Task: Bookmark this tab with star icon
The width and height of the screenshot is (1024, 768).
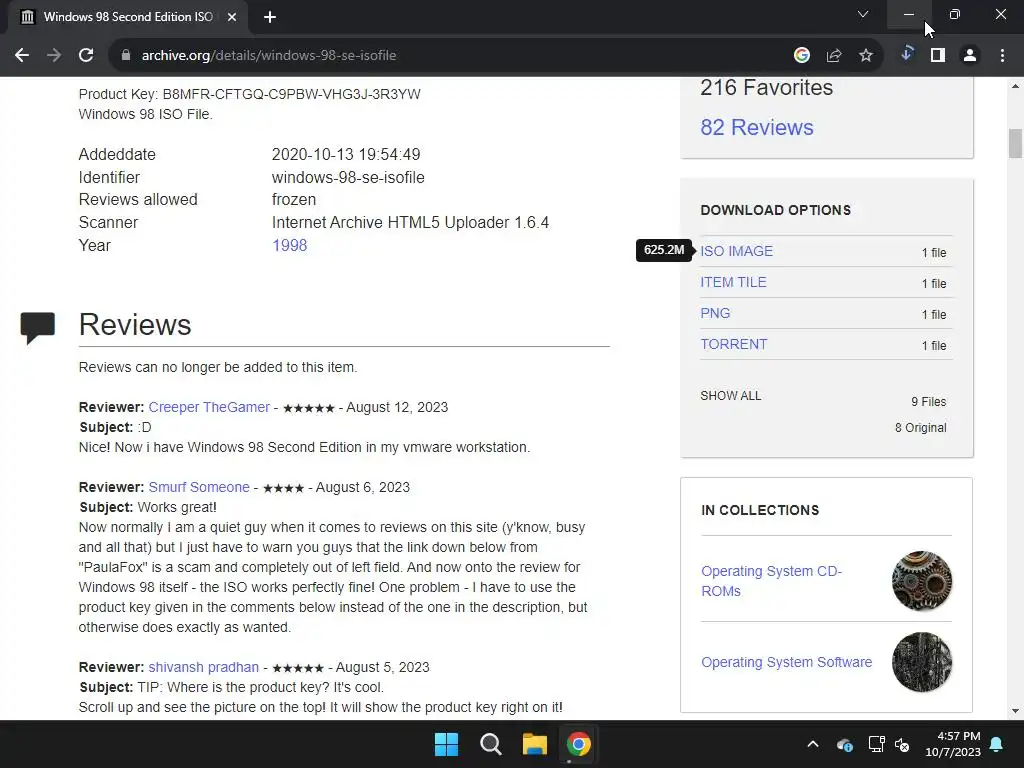Action: (866, 56)
